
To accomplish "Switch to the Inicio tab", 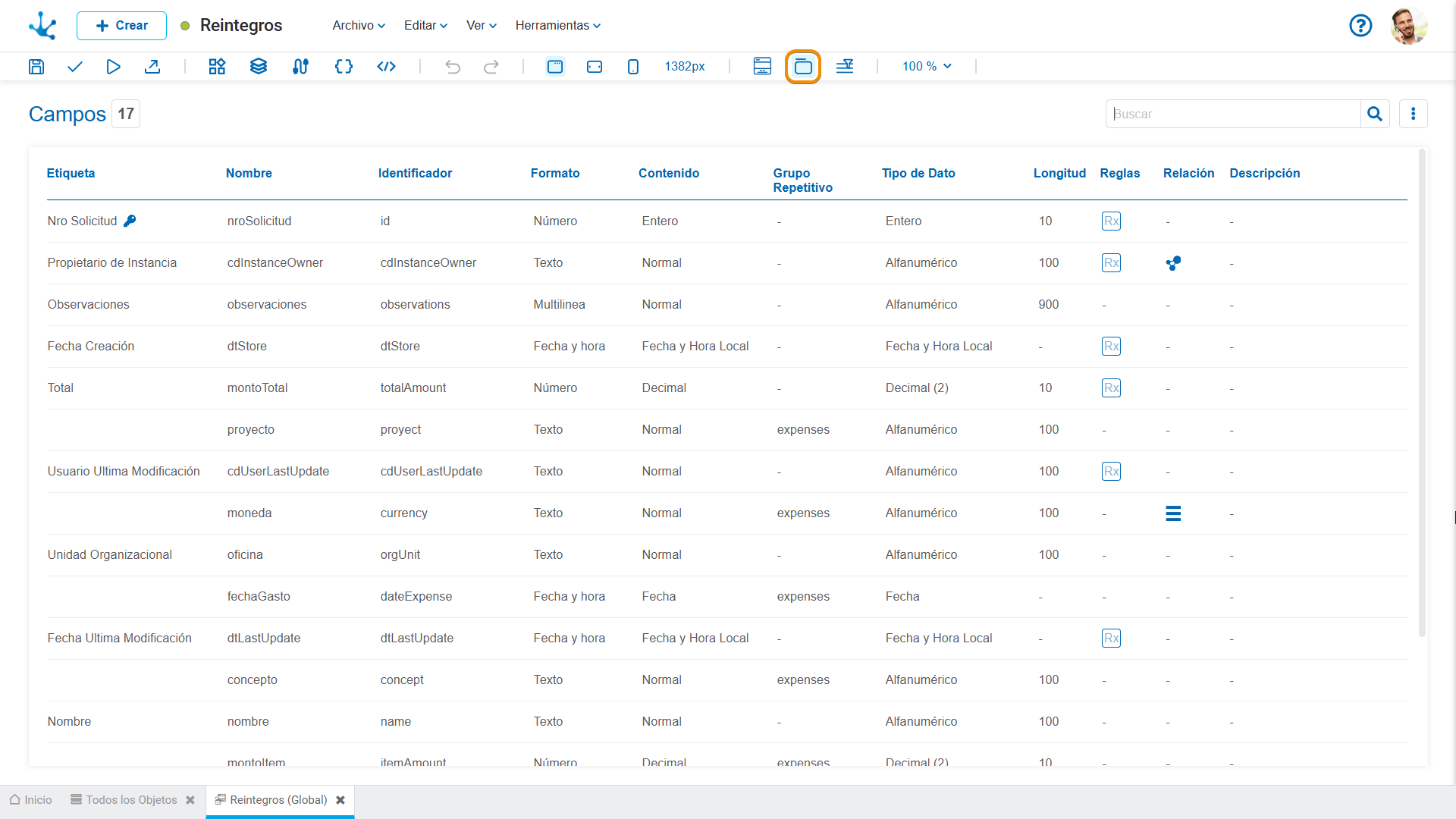I will 31,800.
